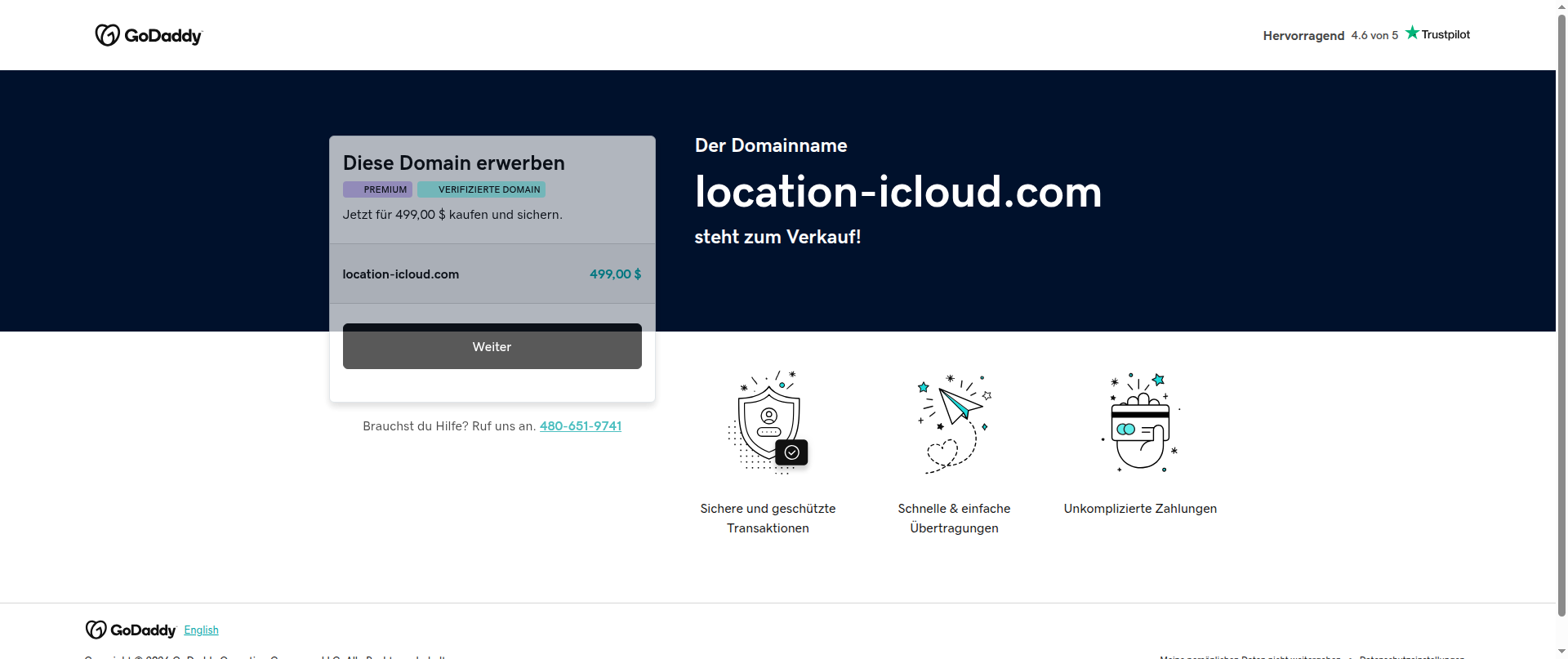Call support number 480-651-9741 link

581,426
